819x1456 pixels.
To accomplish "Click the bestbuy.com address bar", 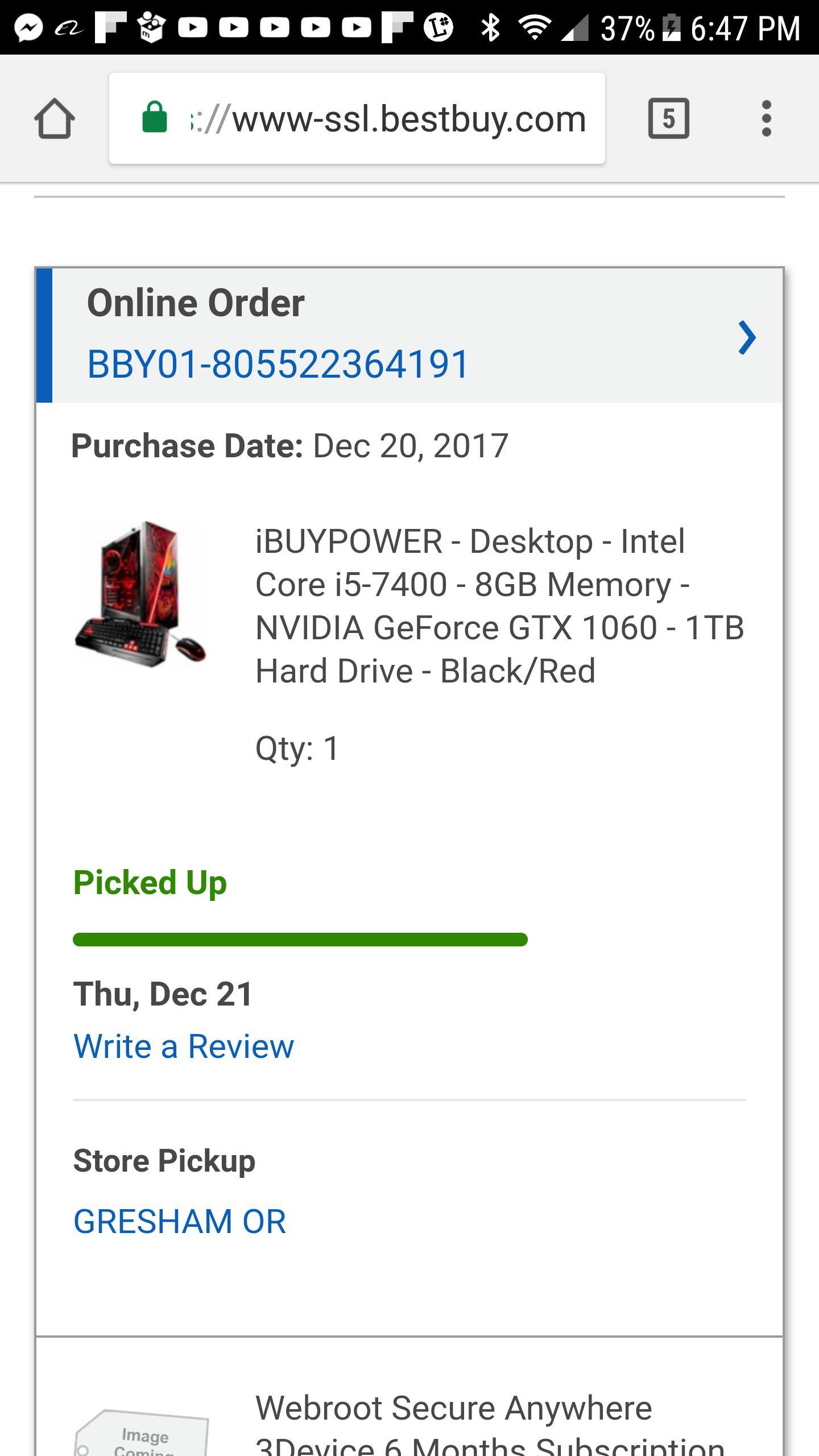I will 387,119.
